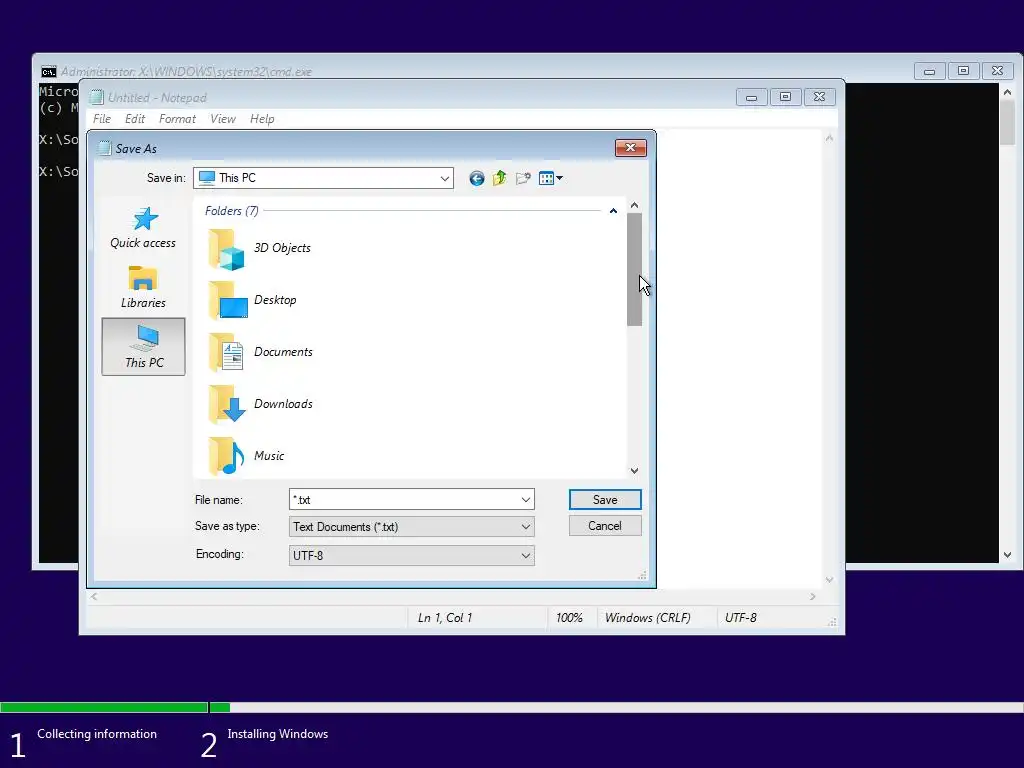The width and height of the screenshot is (1024, 768).
Task: Click the folder list scroll up arrow
Action: (x=634, y=205)
